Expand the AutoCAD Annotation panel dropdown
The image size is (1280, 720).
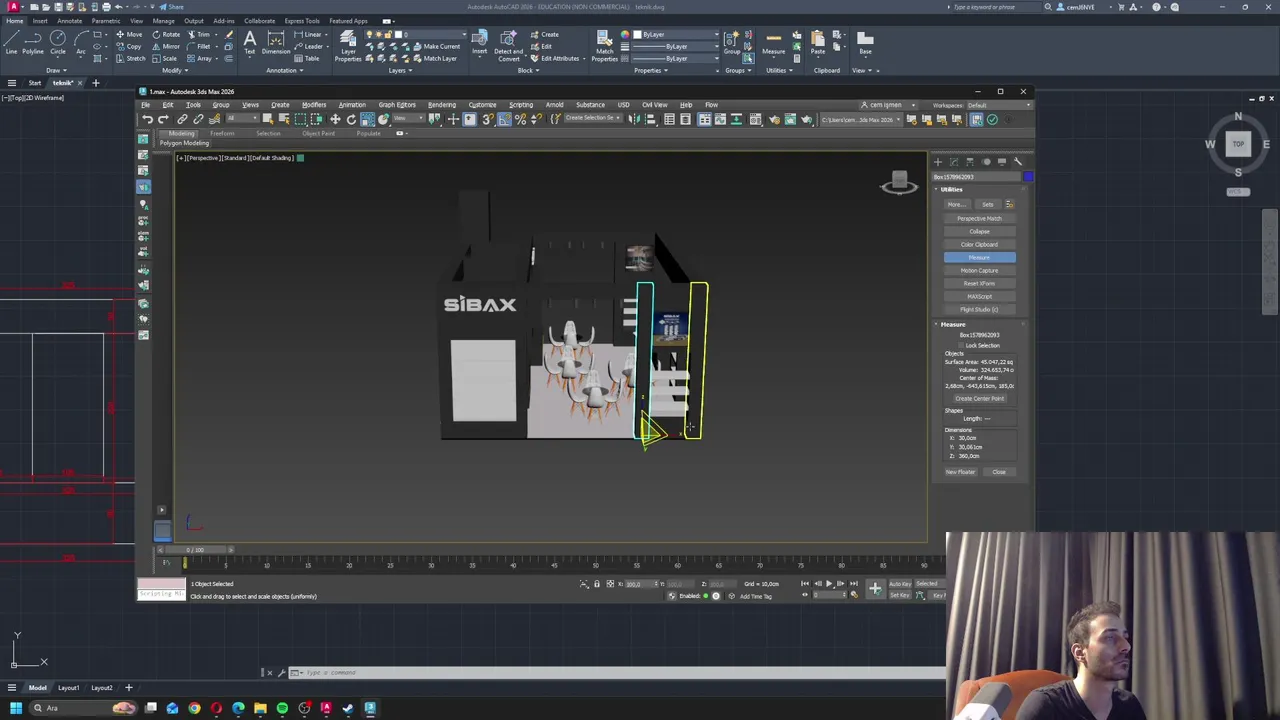pos(284,70)
